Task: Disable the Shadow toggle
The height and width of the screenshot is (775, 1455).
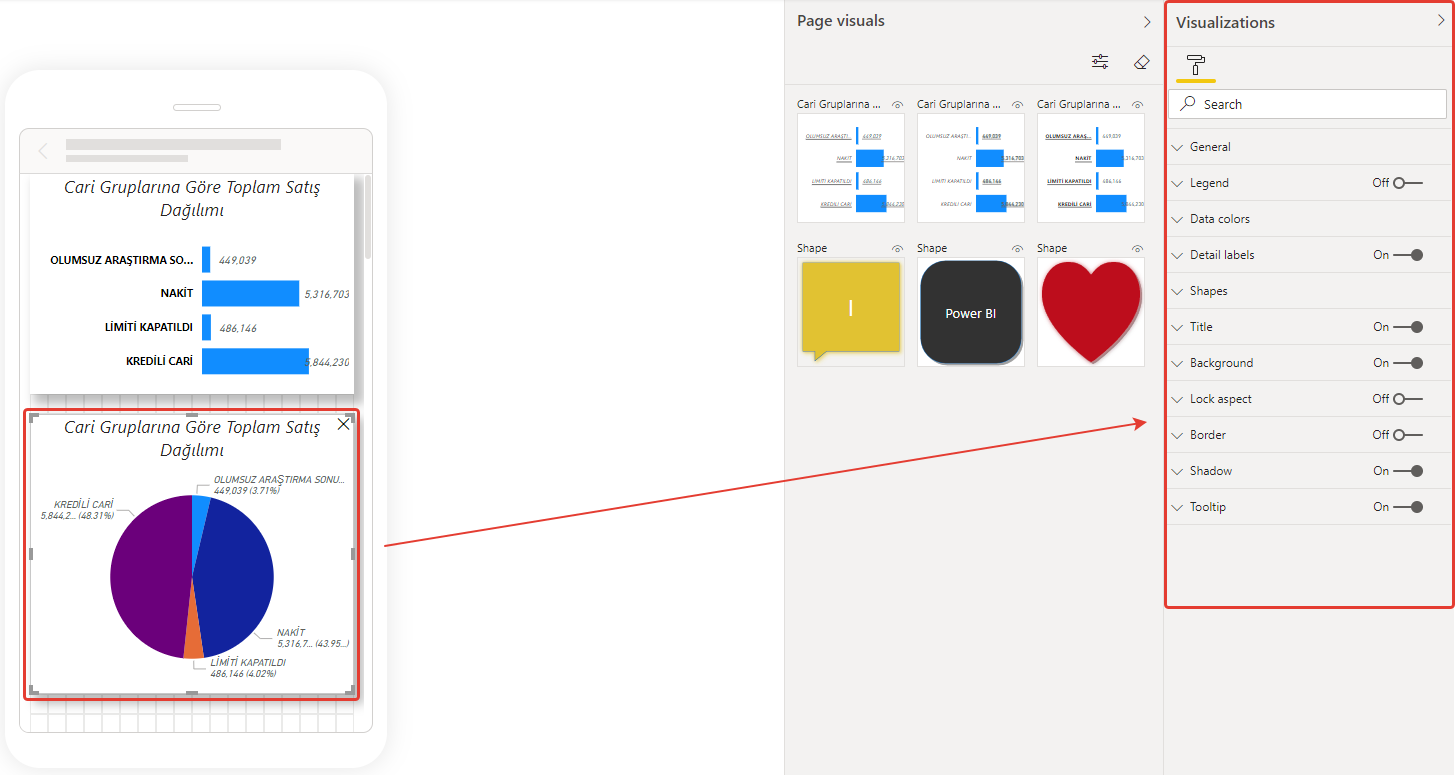Action: point(1407,471)
